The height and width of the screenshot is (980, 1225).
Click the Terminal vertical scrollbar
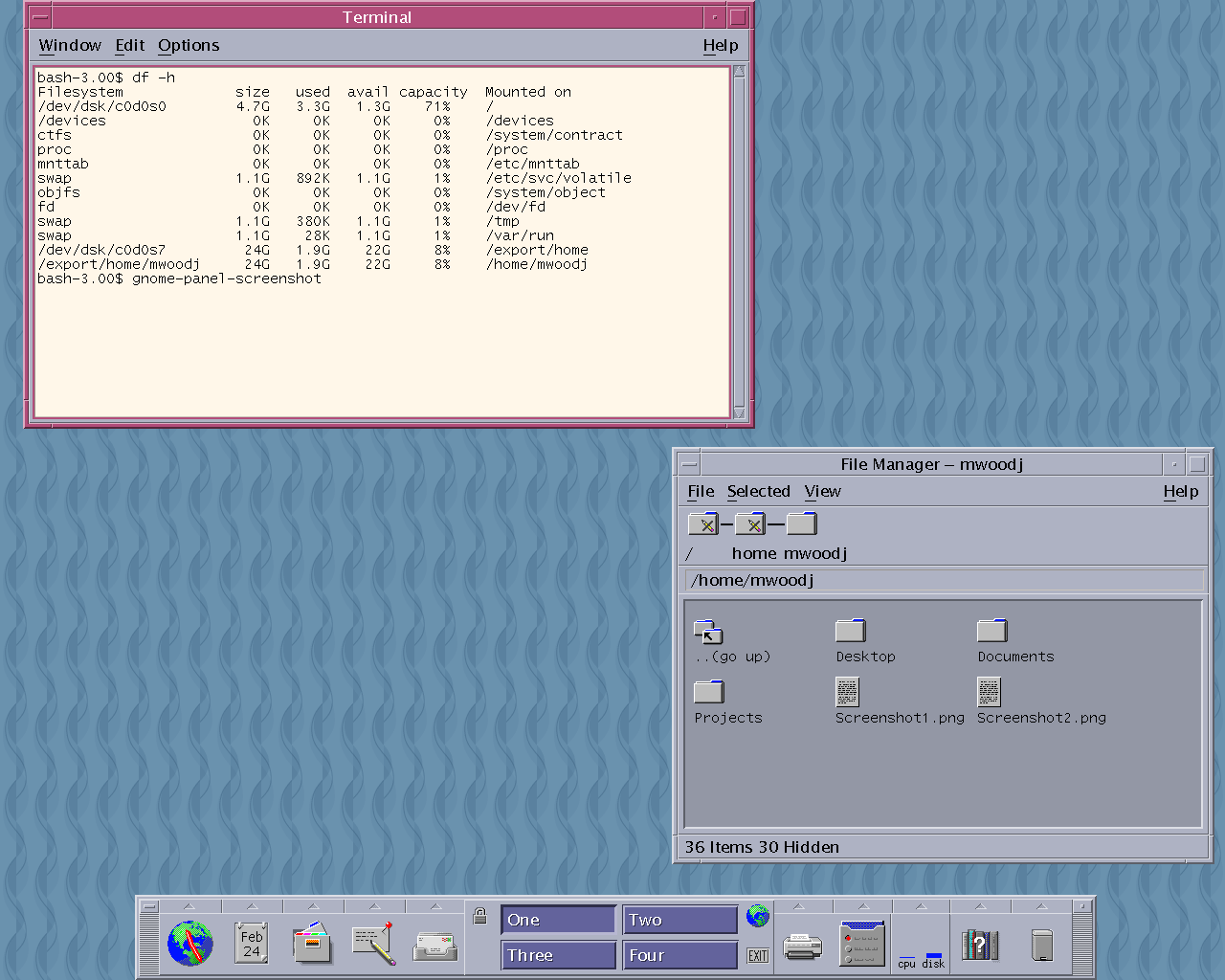[739, 239]
